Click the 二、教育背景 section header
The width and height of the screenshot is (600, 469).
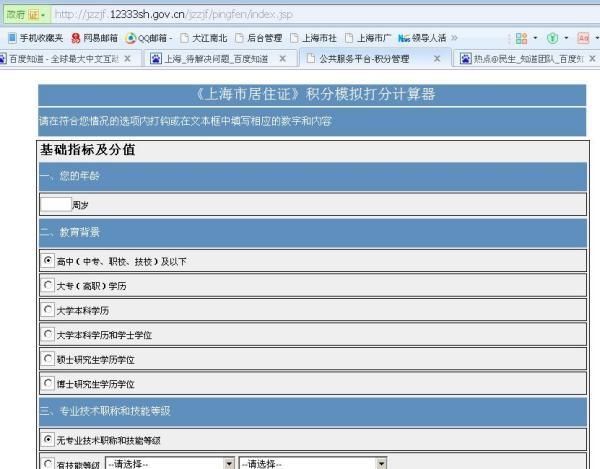pyautogui.click(x=313, y=233)
